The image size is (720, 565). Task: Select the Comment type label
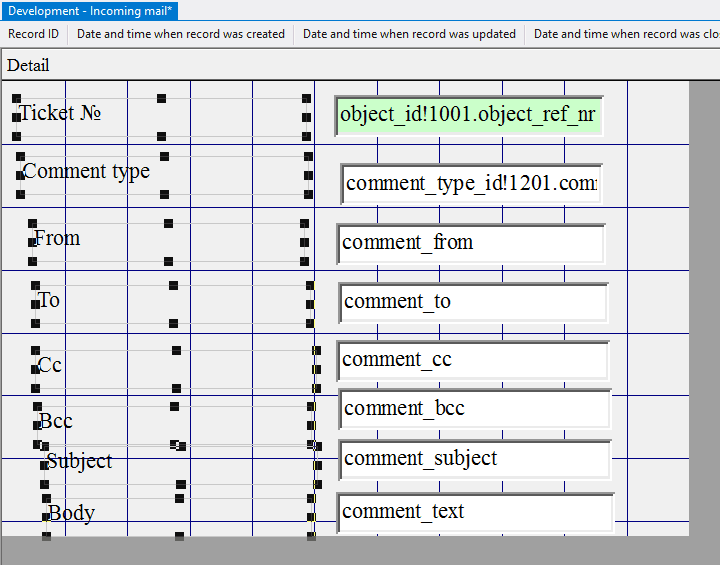[86, 171]
